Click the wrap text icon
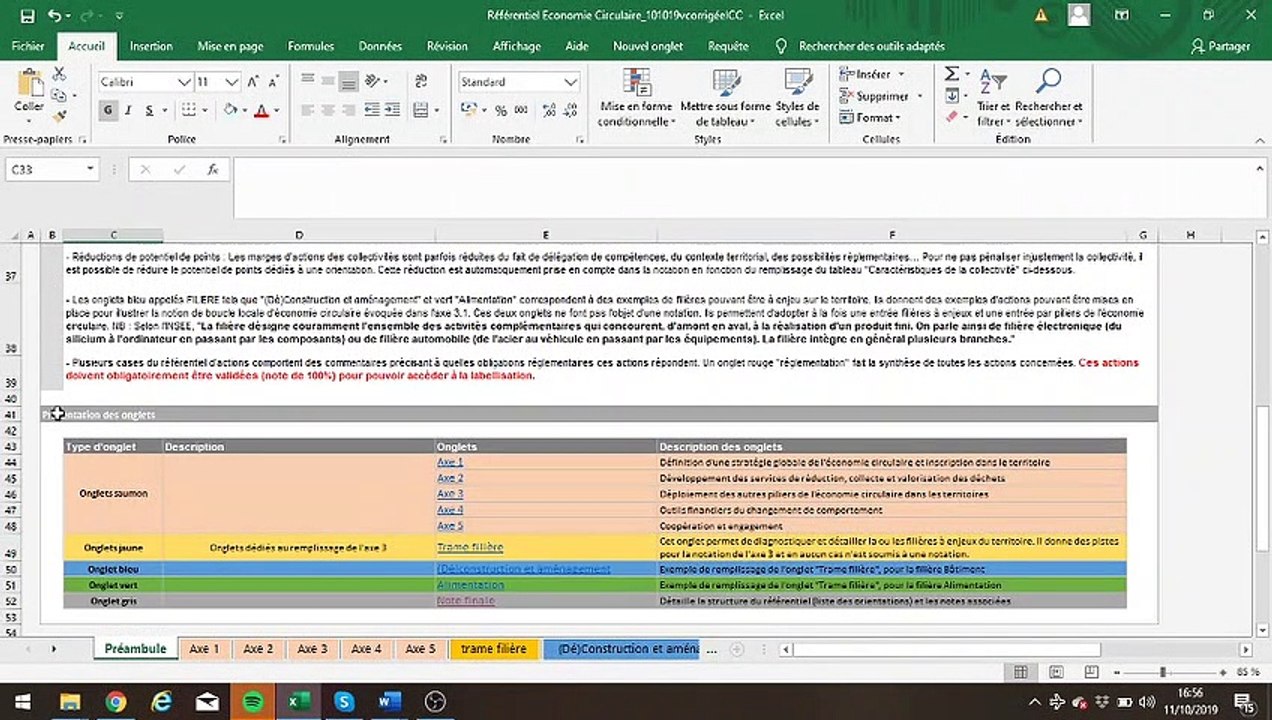1272x720 pixels. coord(421,82)
